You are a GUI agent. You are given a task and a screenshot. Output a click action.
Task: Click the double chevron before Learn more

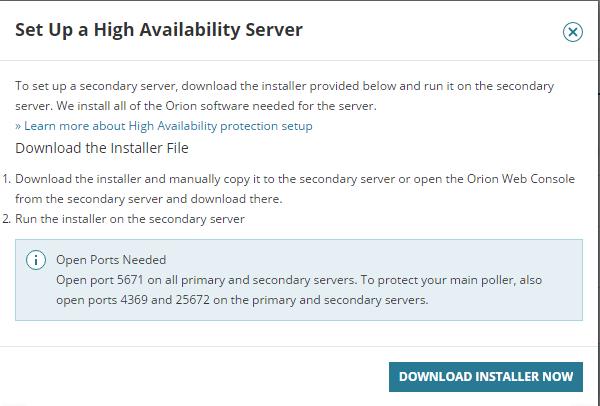tap(19, 126)
